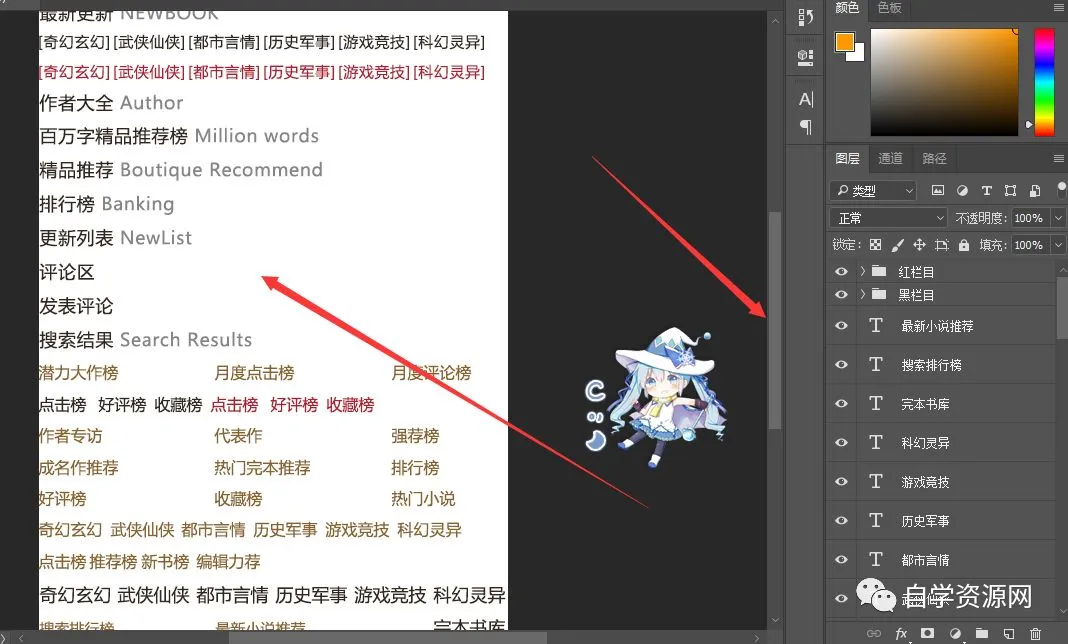Add a layer mask
The image size is (1068, 644).
[928, 634]
